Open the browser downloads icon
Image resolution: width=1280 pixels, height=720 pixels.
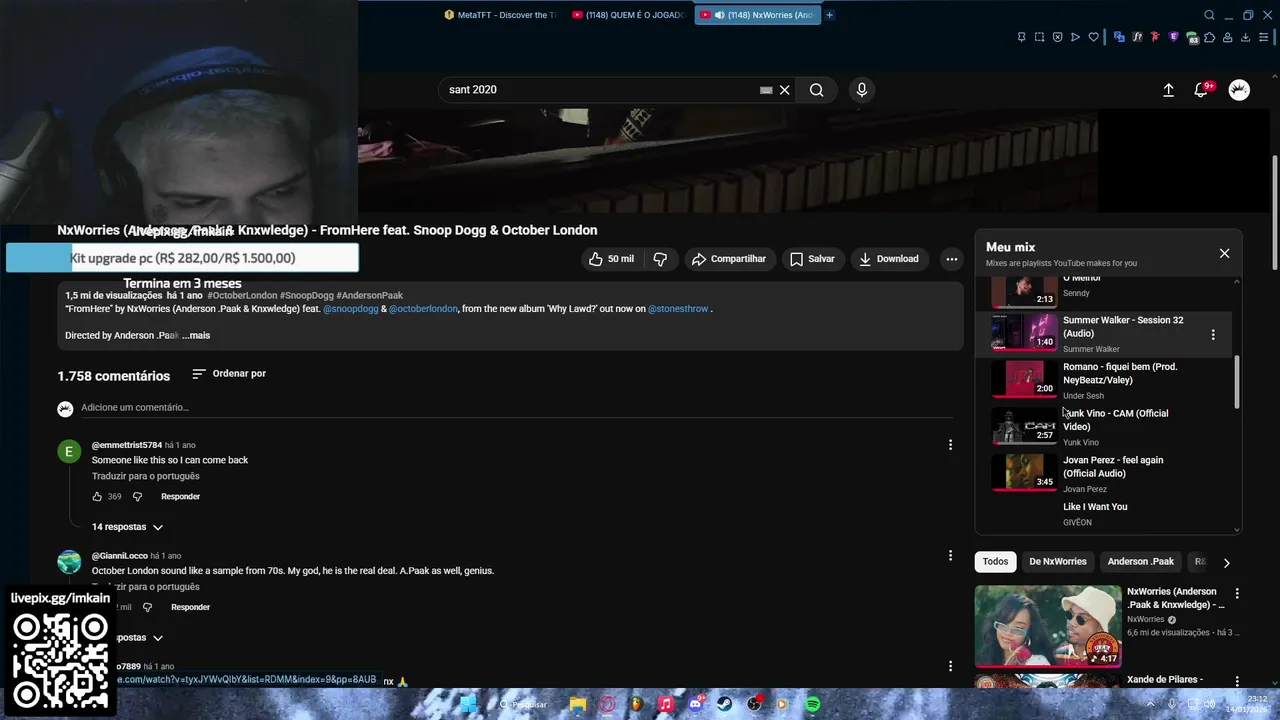click(x=1246, y=37)
